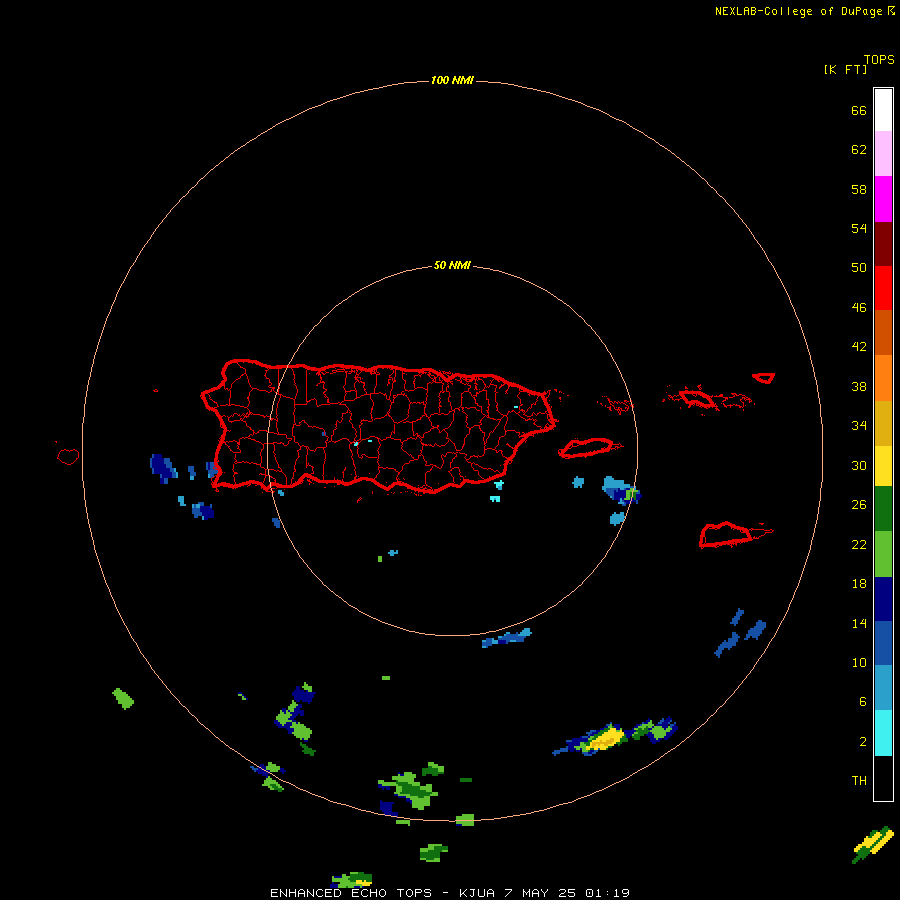Click the ENHANCED ECHO TOPS caption text
This screenshot has height=900, width=900.
351,893
